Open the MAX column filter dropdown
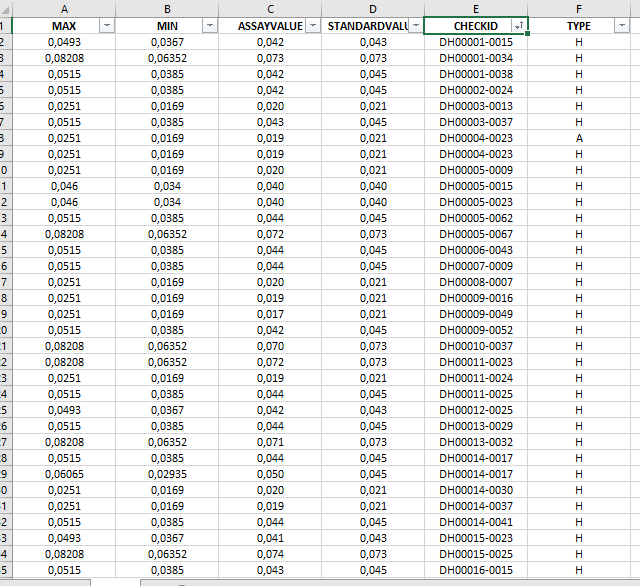 pyautogui.click(x=107, y=26)
